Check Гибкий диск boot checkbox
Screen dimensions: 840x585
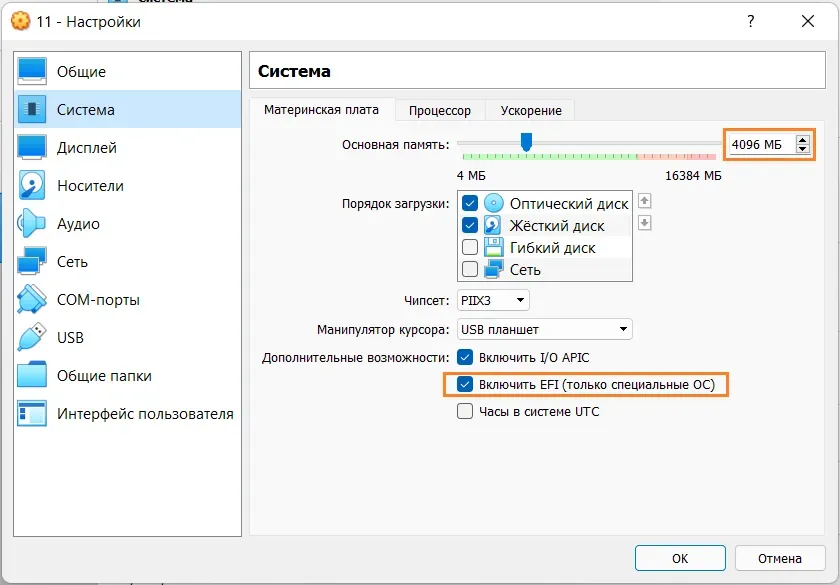(x=470, y=247)
